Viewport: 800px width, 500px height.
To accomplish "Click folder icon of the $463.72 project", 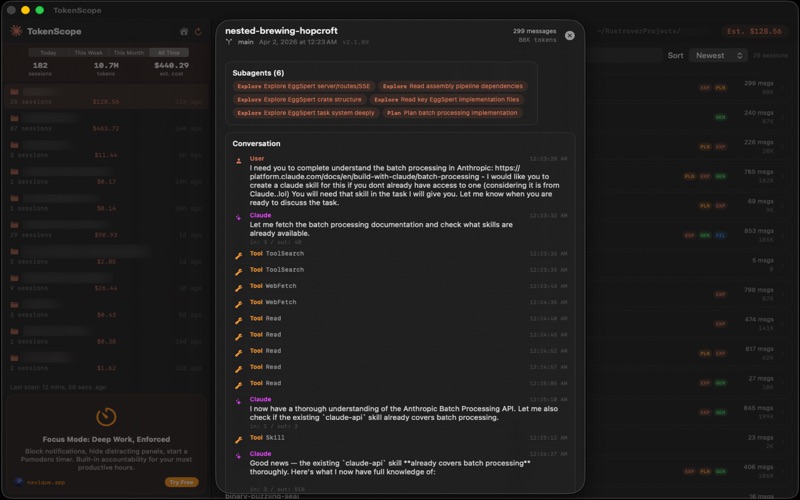I will (14, 118).
